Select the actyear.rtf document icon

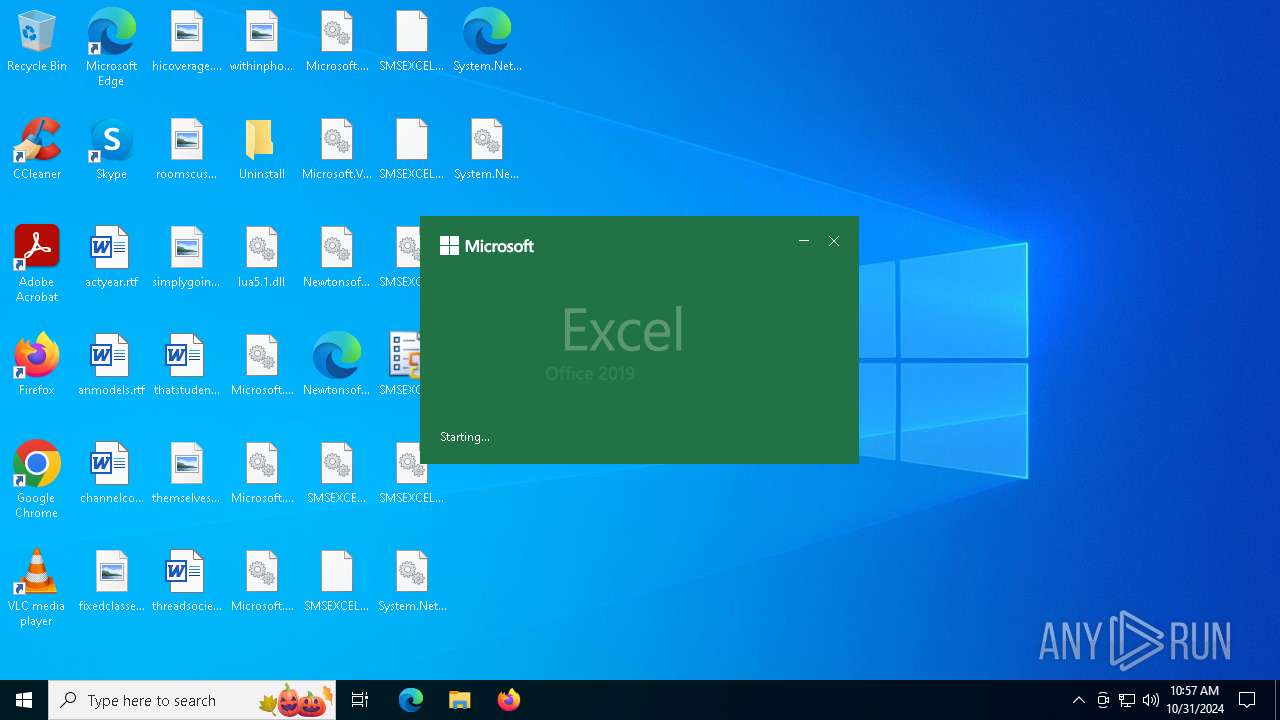(x=111, y=258)
